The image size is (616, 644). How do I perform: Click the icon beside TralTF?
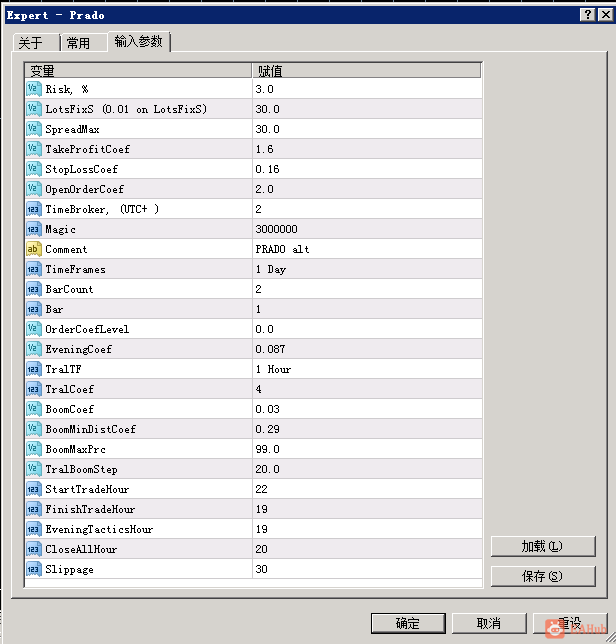click(x=34, y=369)
